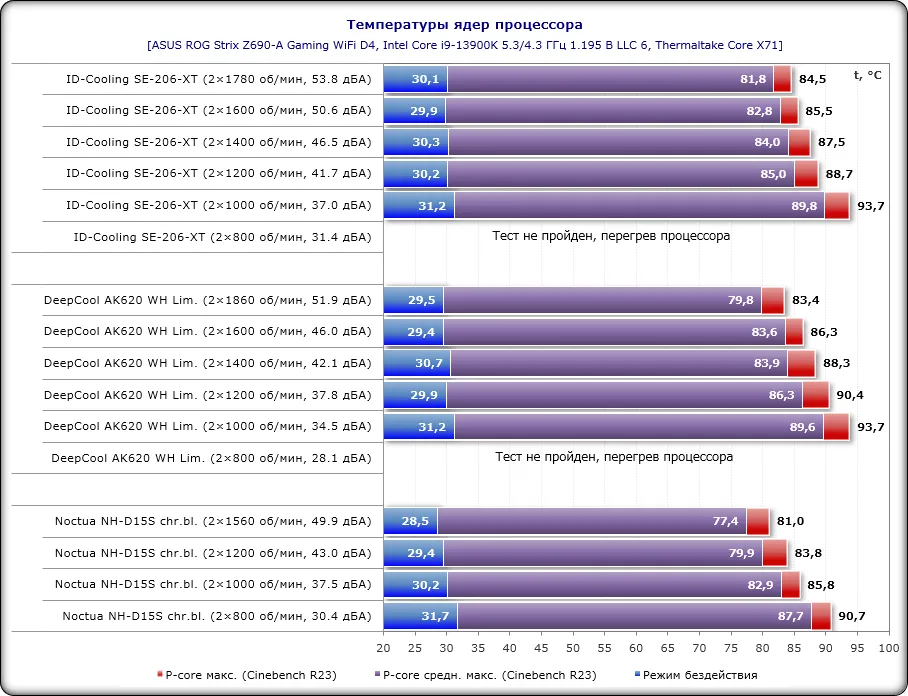Select label Noctua NH-D15S chr.bl. 2×800 об/мин
Screen dimensions: 908x696
[217, 617]
